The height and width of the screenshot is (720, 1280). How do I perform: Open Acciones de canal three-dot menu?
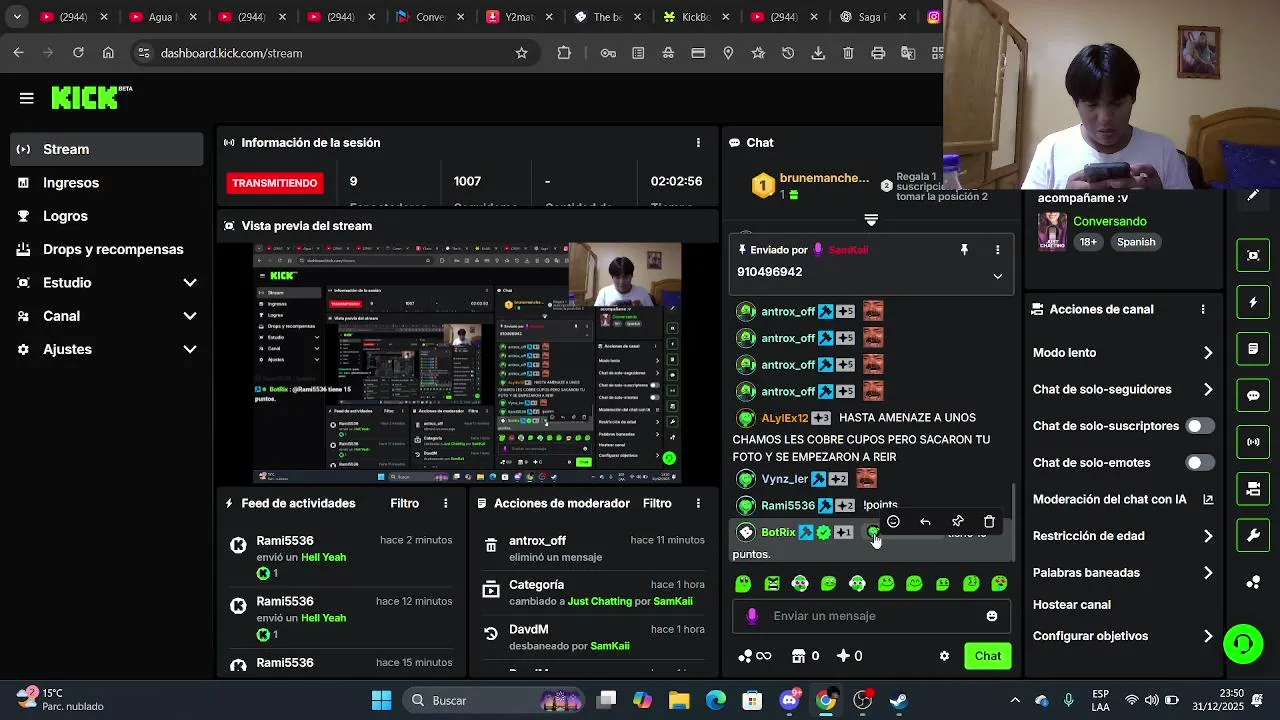click(x=1203, y=310)
